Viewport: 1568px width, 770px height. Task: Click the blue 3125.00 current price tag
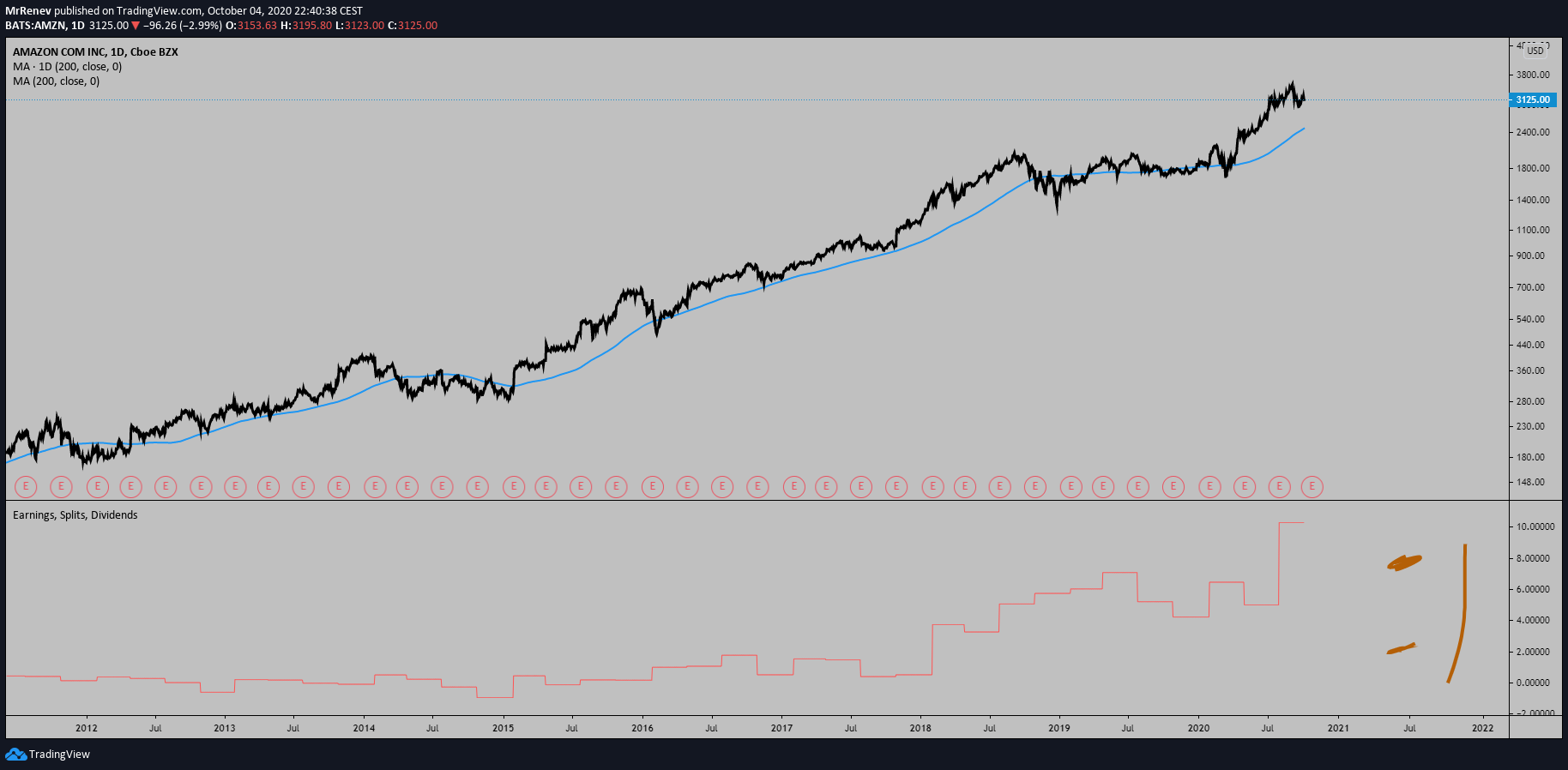point(1533,100)
